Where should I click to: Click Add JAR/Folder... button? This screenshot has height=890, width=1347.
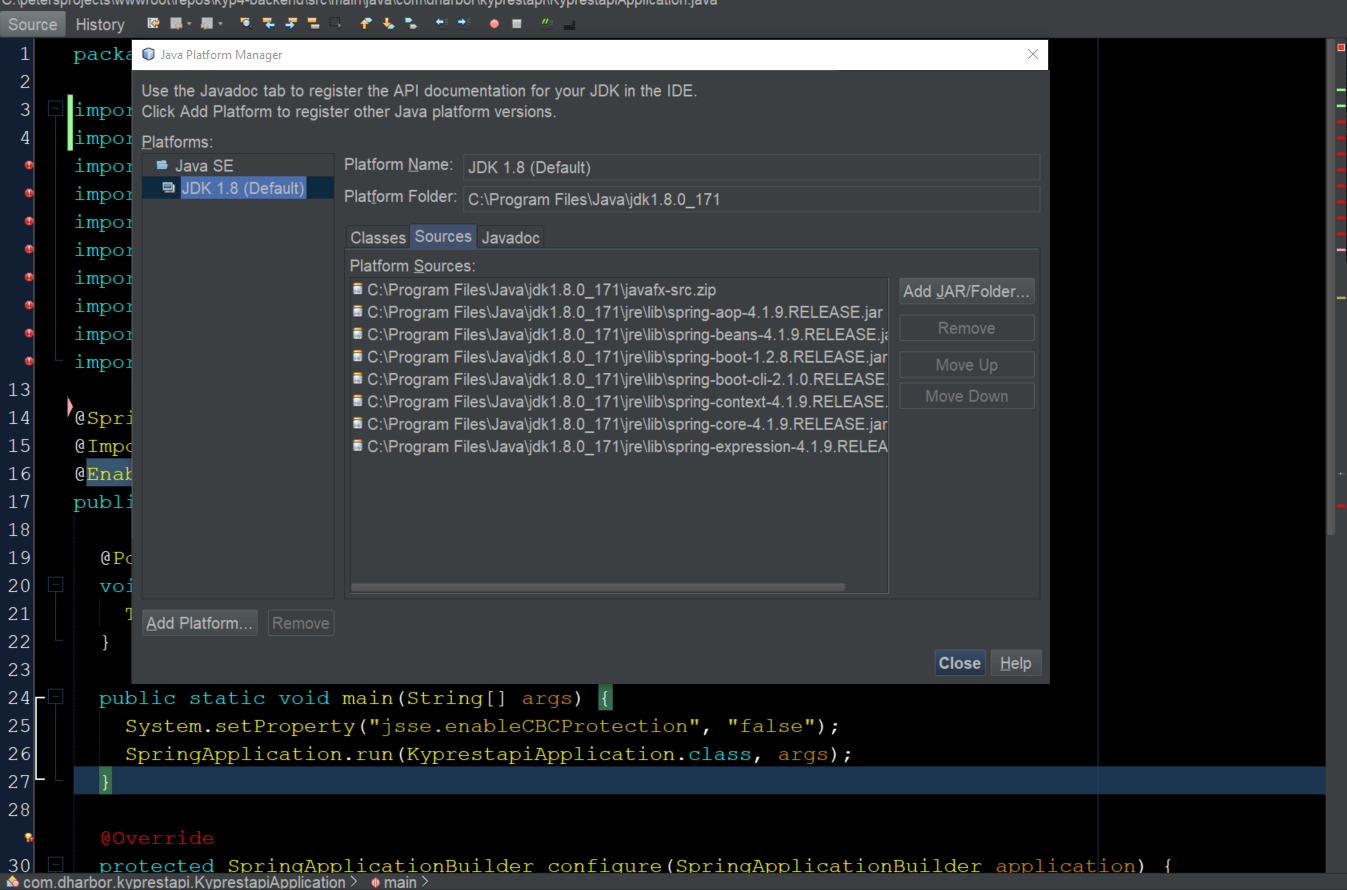pyautogui.click(x=966, y=292)
